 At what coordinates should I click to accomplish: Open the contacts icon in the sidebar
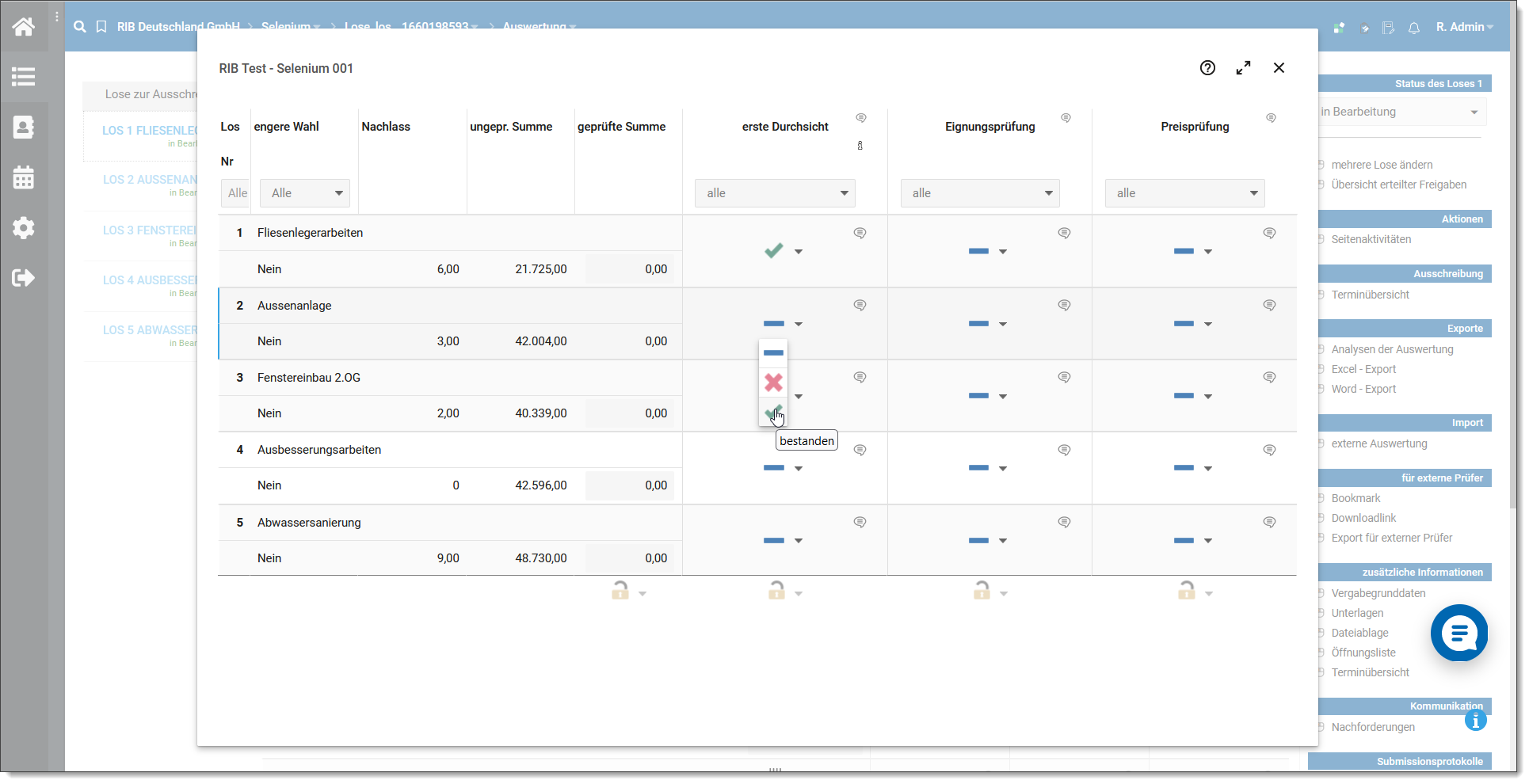click(24, 127)
